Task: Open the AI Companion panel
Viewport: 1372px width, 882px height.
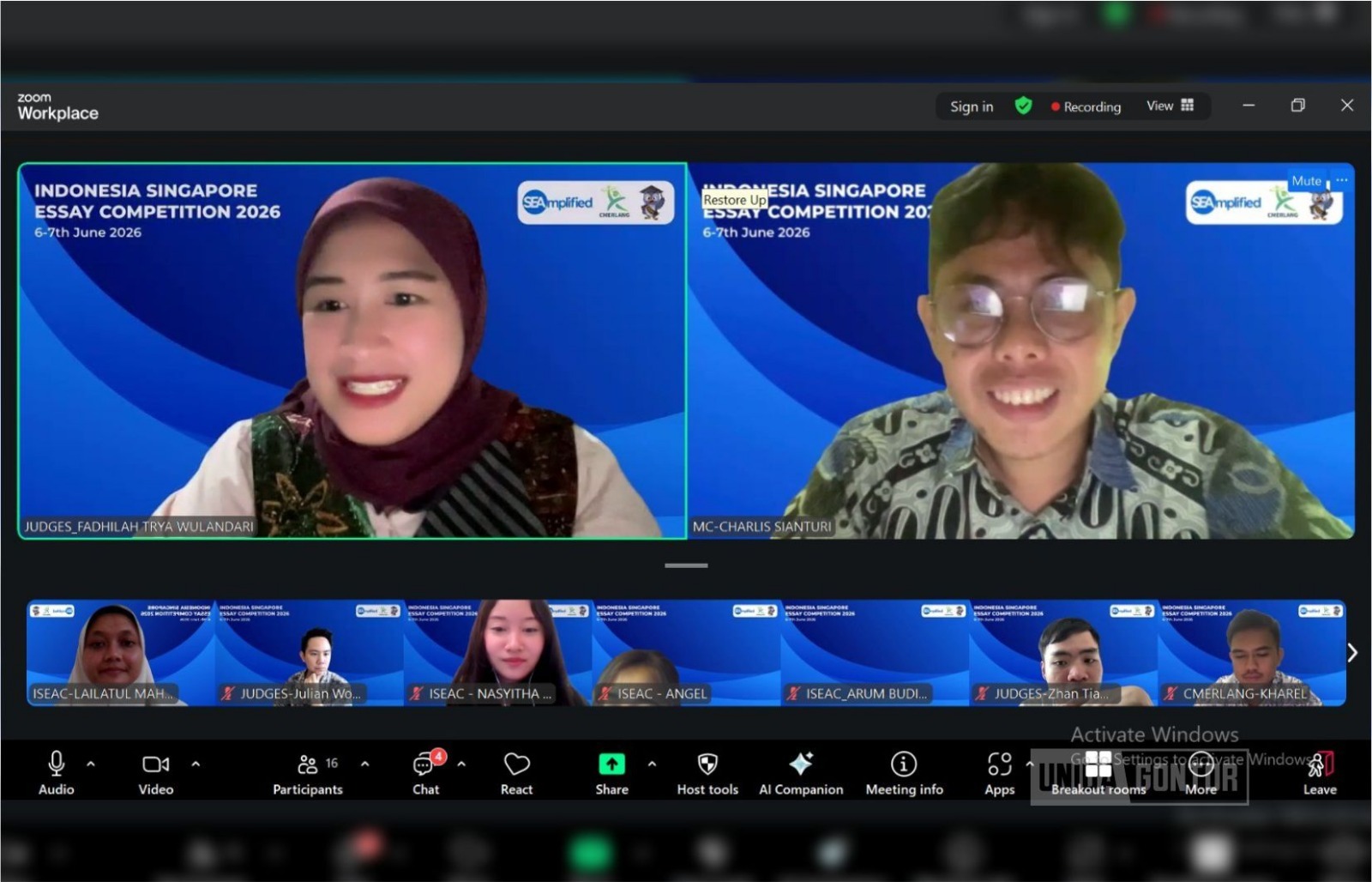Action: point(801,773)
